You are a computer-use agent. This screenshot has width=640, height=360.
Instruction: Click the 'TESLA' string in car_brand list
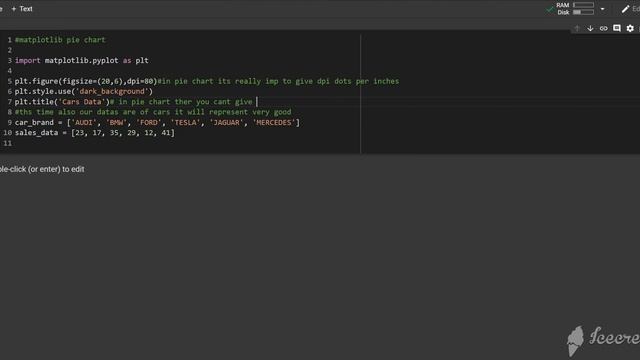point(186,122)
